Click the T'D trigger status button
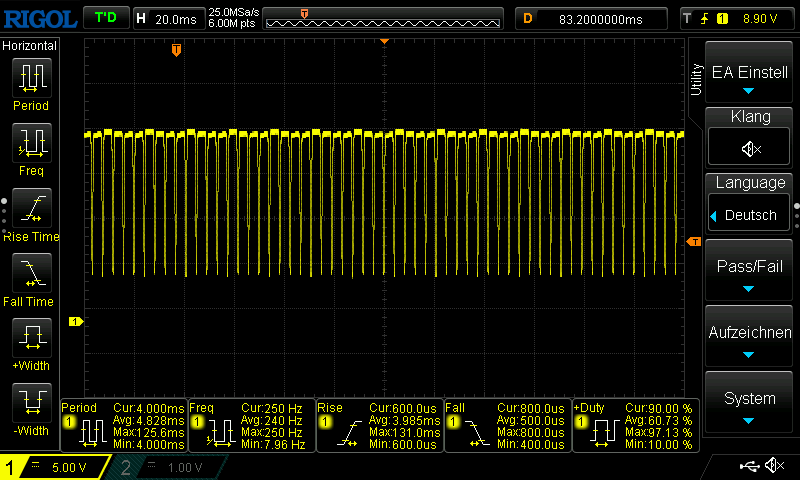 click(104, 18)
